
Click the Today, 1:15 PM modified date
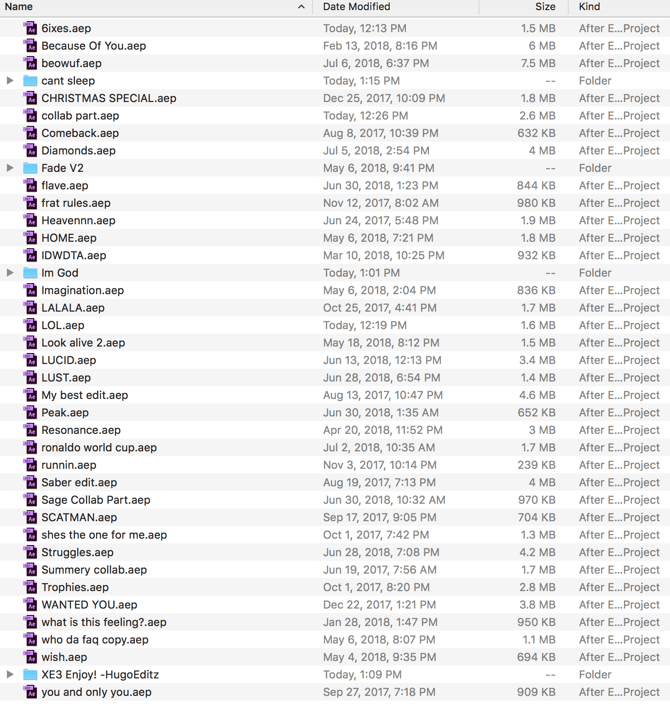coord(361,81)
